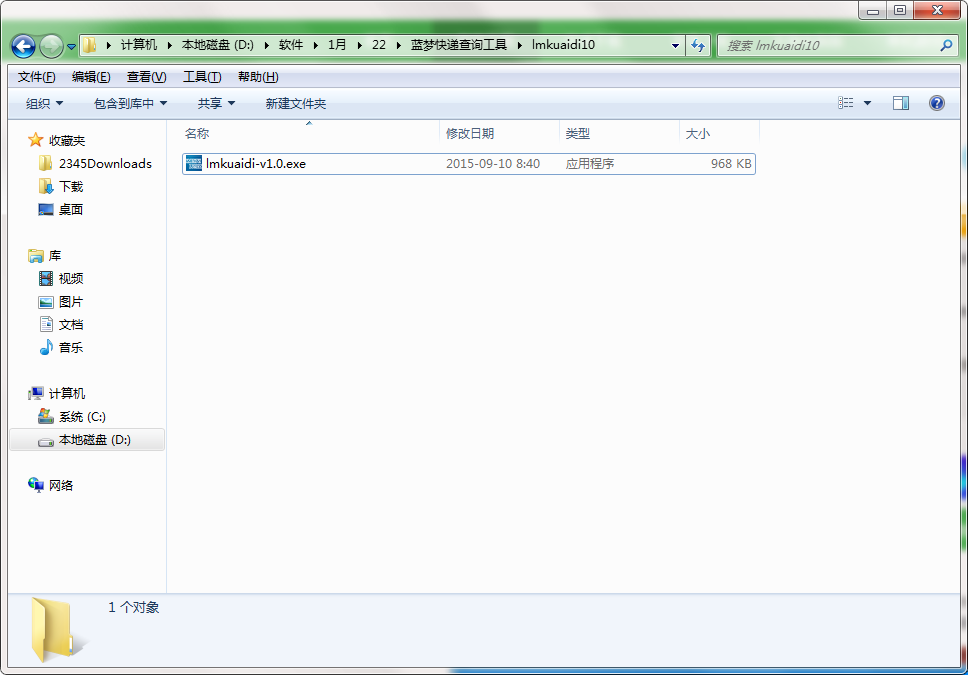Click the change view icon
The width and height of the screenshot is (968, 675).
[846, 103]
